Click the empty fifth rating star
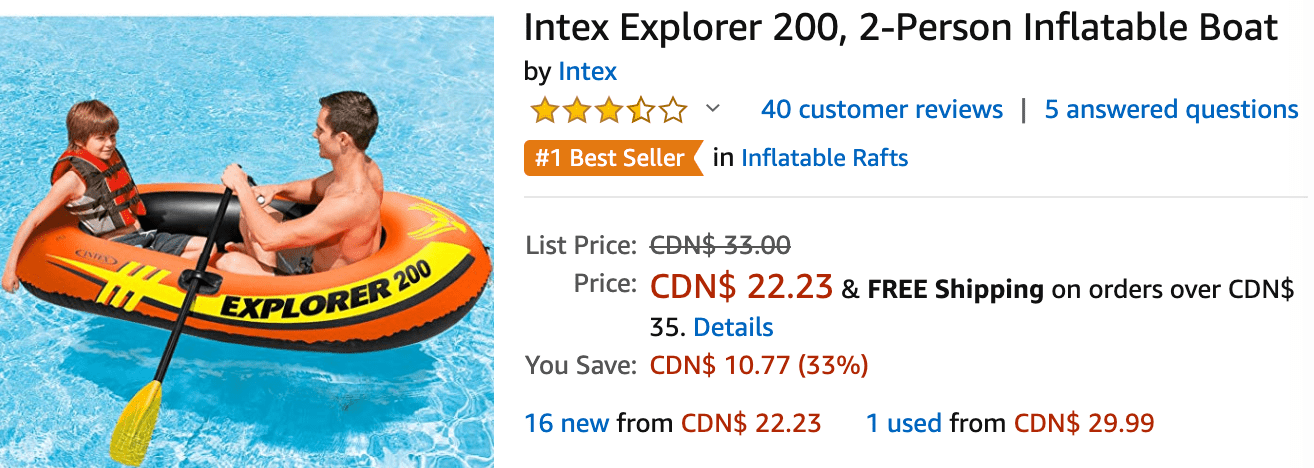Image resolution: width=1314 pixels, height=468 pixels. (674, 109)
